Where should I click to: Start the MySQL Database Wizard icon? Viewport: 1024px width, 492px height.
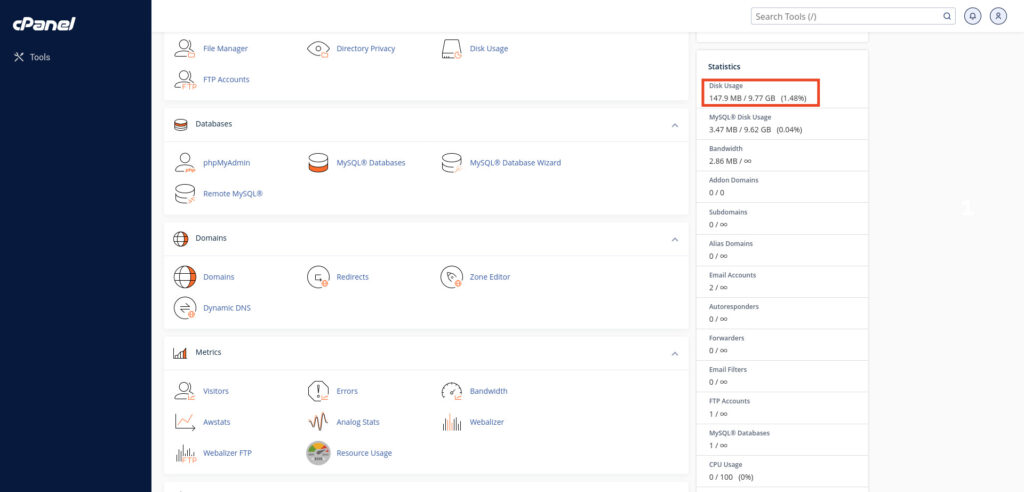click(x=452, y=163)
